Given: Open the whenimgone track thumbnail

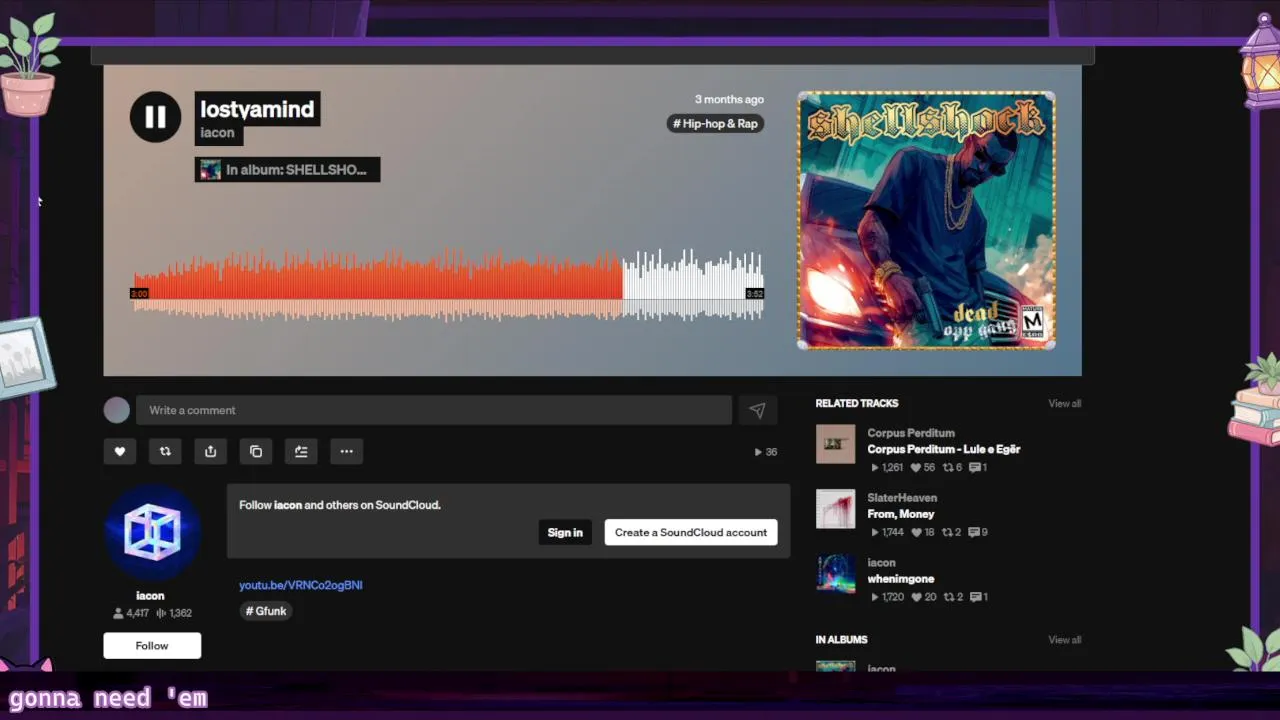Looking at the screenshot, I should (x=835, y=574).
